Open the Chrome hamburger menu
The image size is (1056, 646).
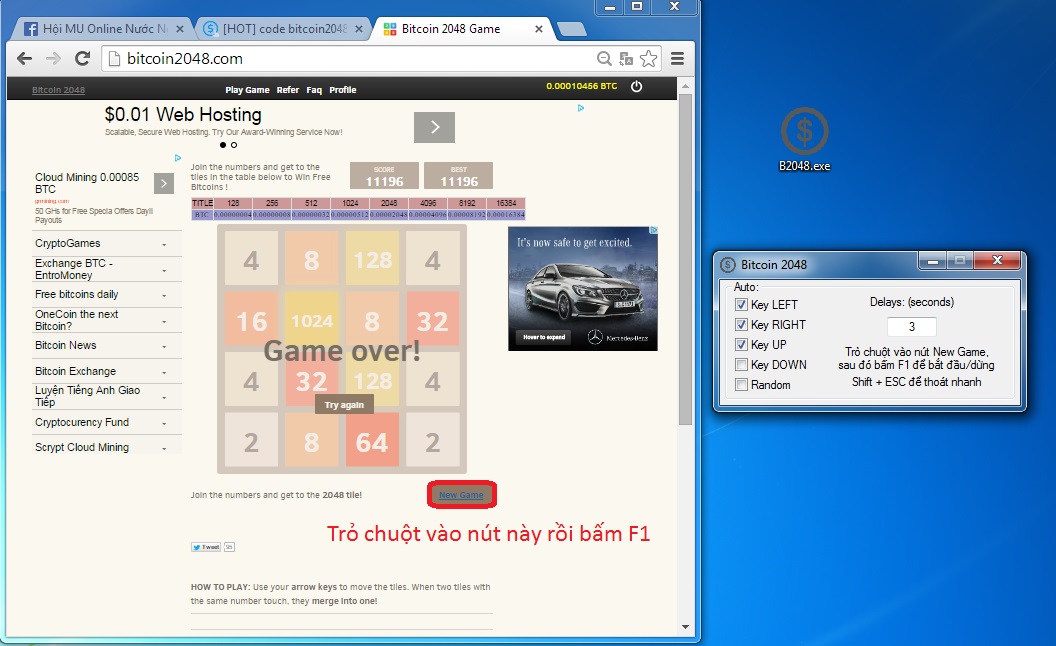coord(678,59)
